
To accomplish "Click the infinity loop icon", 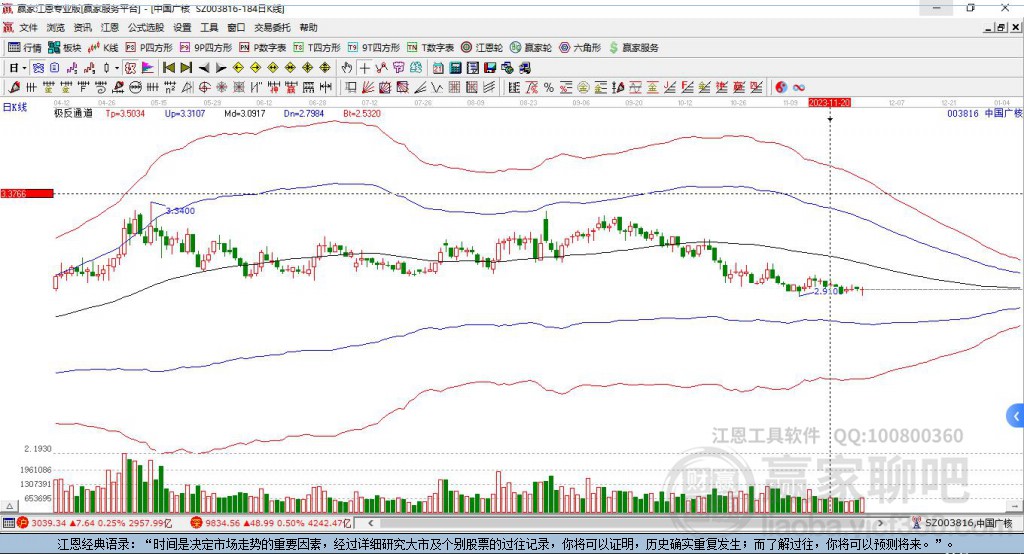I will click(799, 88).
